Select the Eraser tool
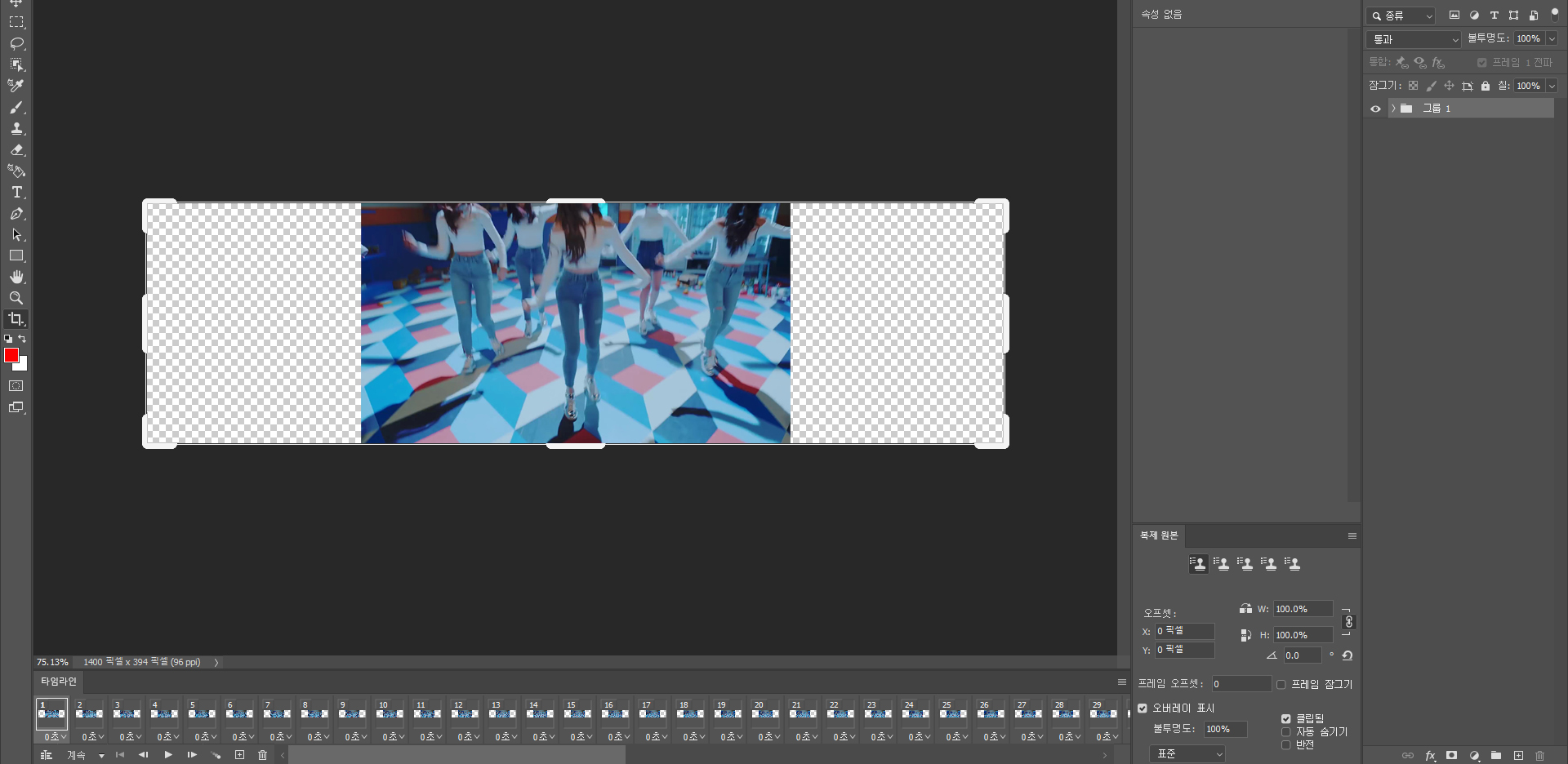The height and width of the screenshot is (764, 1568). click(16, 149)
